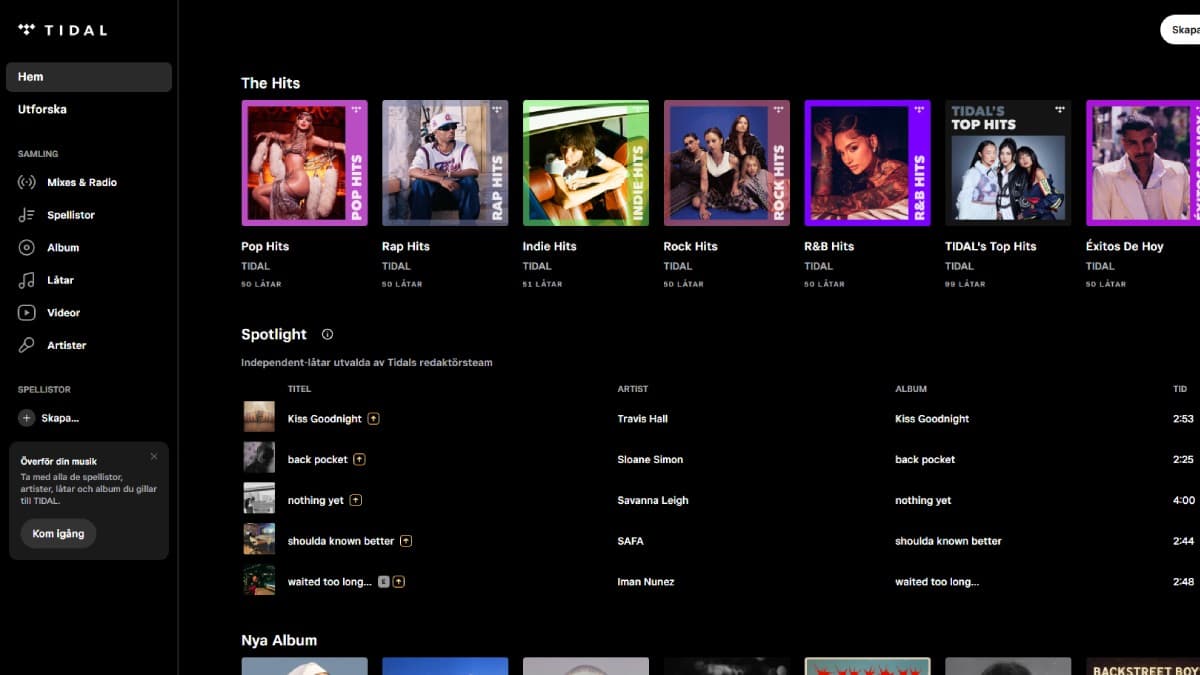The width and height of the screenshot is (1200, 675).
Task: Click the shoulda known better album link
Action: point(947,541)
